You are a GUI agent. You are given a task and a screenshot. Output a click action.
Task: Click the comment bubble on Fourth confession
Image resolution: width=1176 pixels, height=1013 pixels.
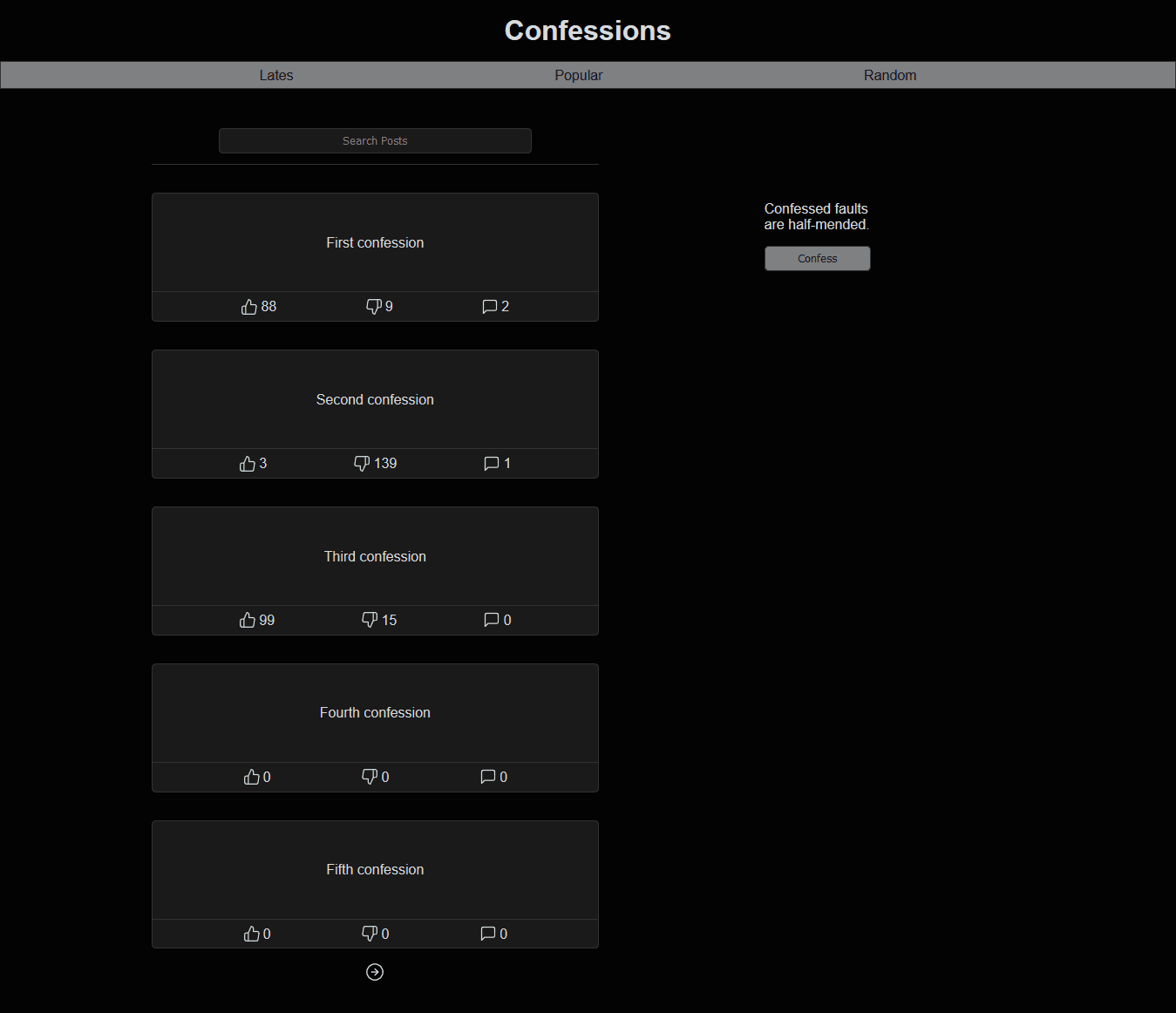(486, 776)
